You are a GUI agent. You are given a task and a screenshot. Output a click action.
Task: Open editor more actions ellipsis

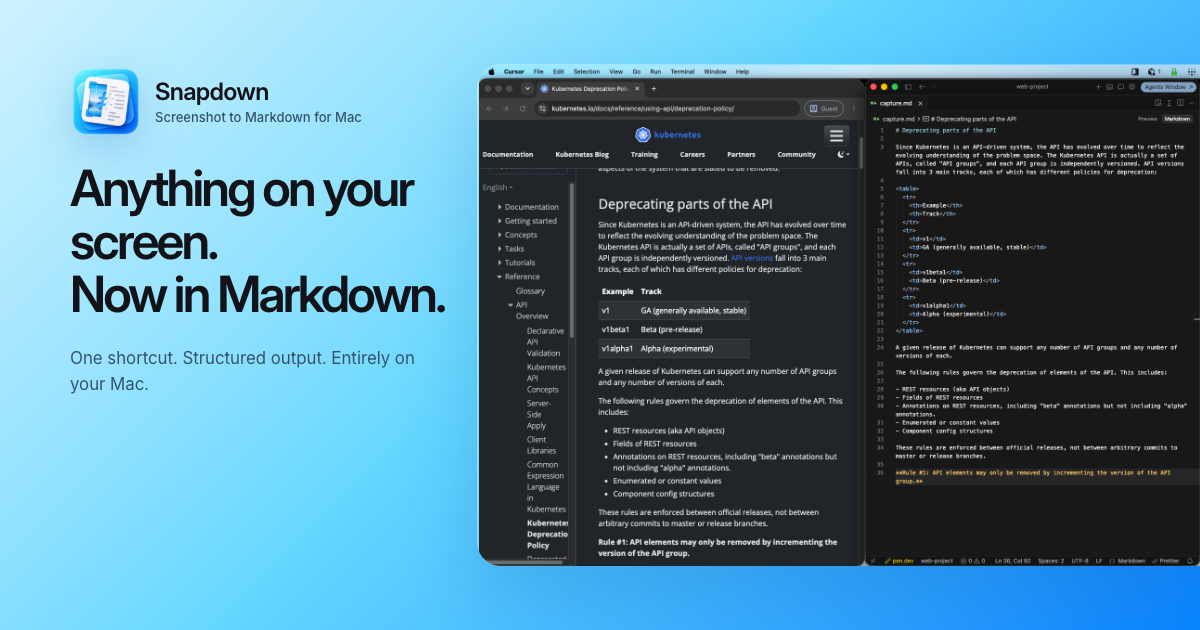coord(1191,103)
